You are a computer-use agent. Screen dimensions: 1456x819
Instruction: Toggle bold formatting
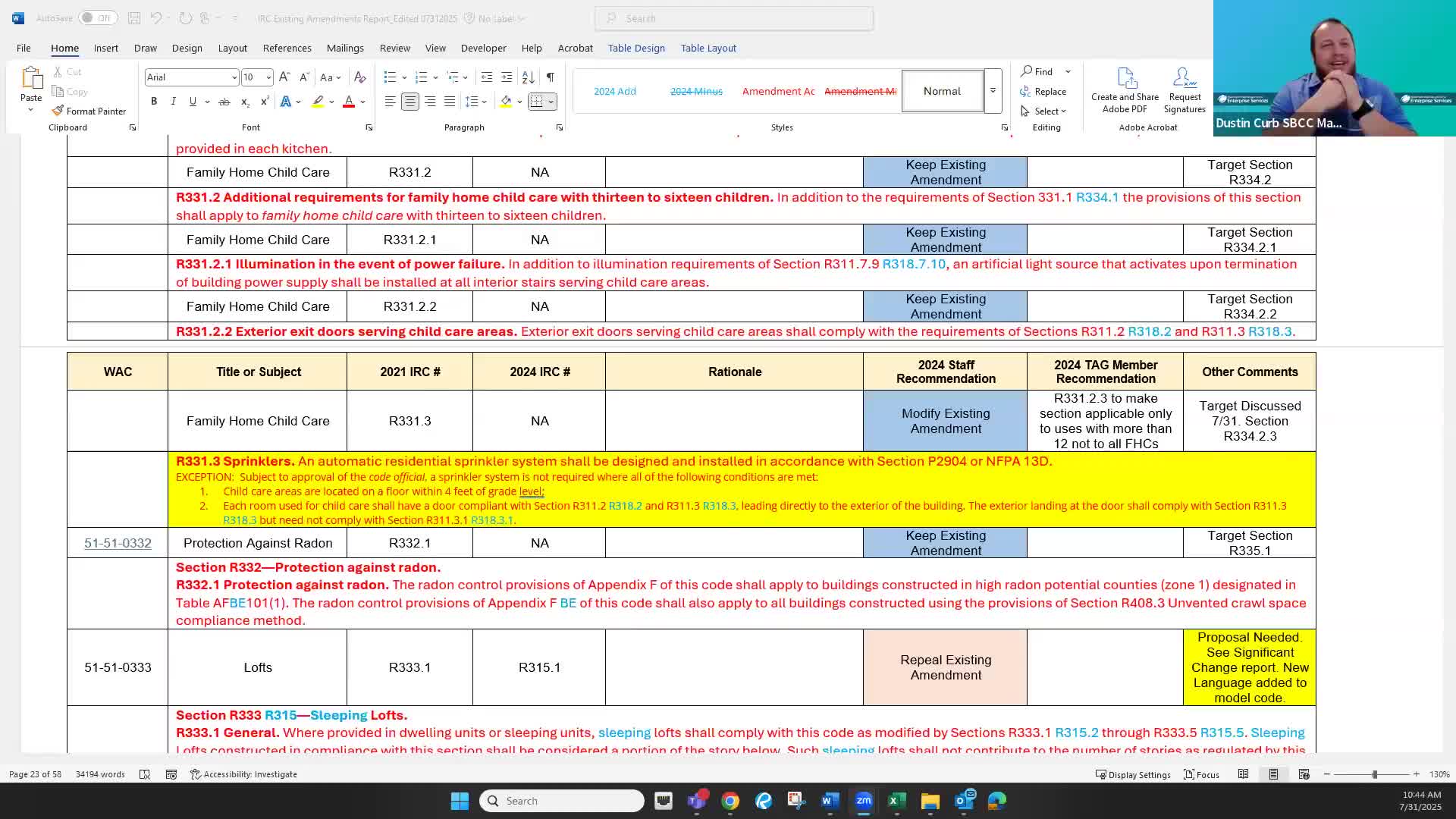154,101
